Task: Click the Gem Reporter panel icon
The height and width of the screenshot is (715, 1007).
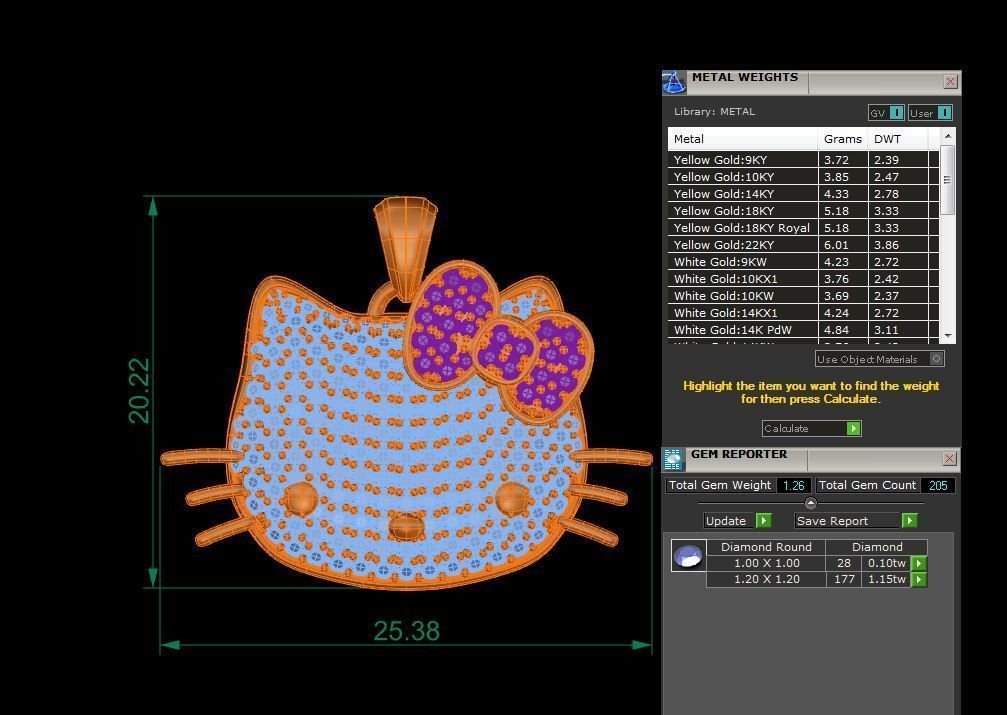Action: pyautogui.click(x=673, y=459)
